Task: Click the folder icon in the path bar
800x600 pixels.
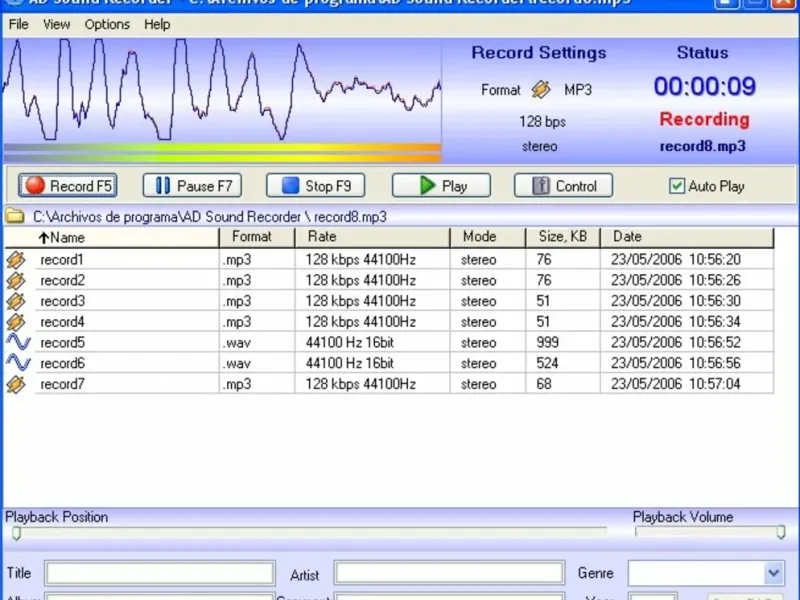Action: (x=15, y=216)
